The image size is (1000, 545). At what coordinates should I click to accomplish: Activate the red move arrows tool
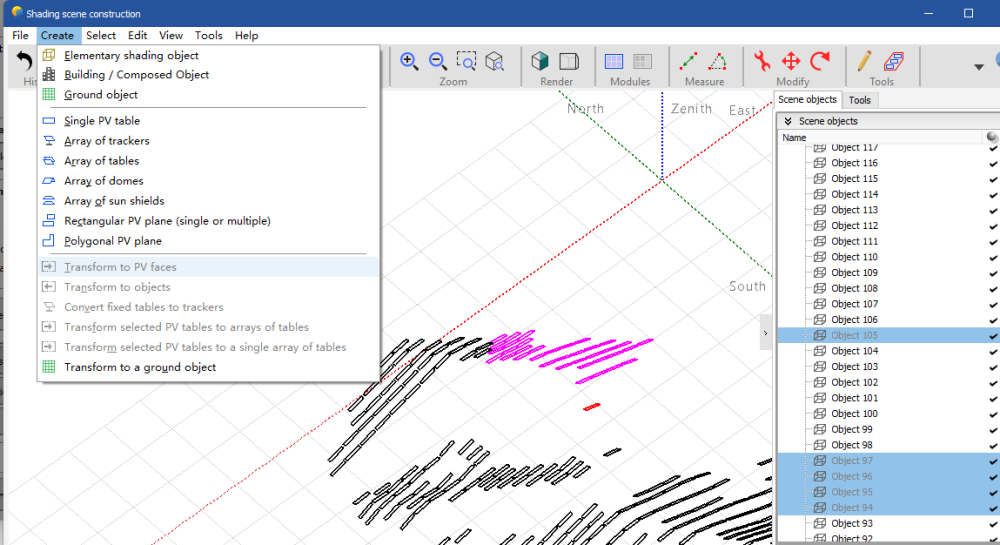tap(790, 61)
